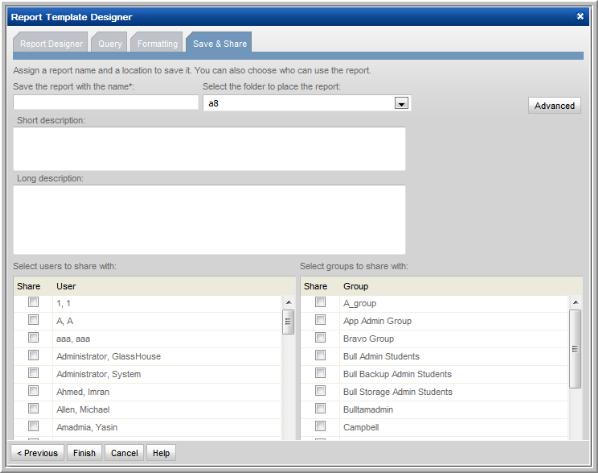
Task: Go back with the Previous button
Action: [x=37, y=453]
